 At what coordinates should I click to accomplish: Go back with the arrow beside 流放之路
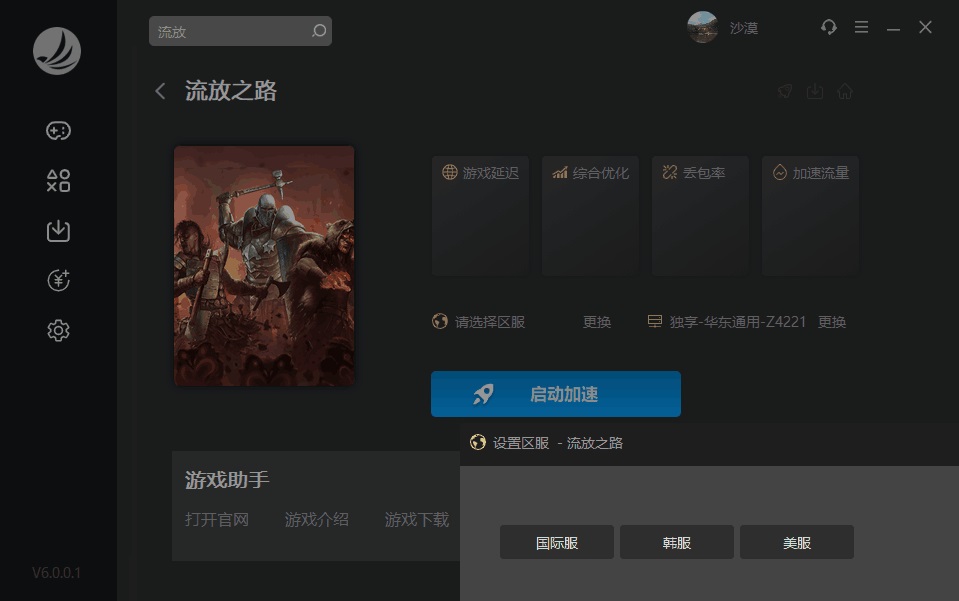pos(160,91)
